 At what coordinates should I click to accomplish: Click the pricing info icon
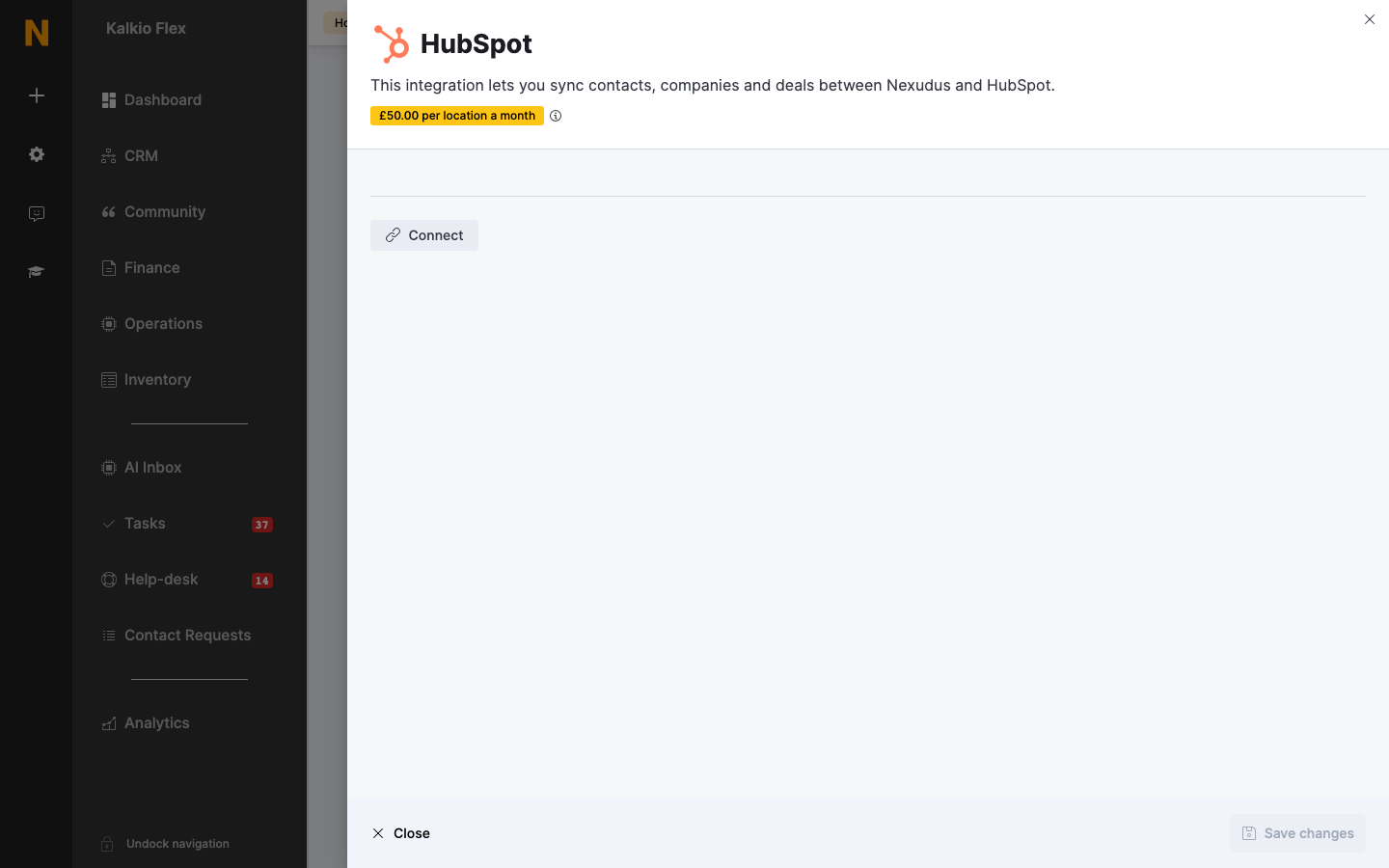point(556,116)
